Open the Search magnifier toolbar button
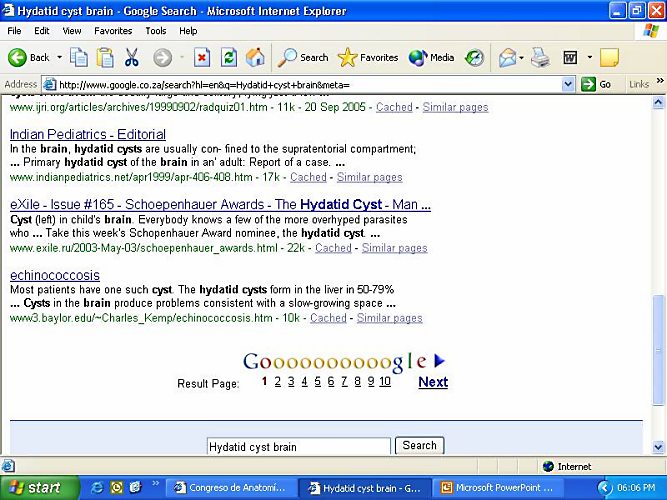The height and width of the screenshot is (500, 667). [x=303, y=57]
